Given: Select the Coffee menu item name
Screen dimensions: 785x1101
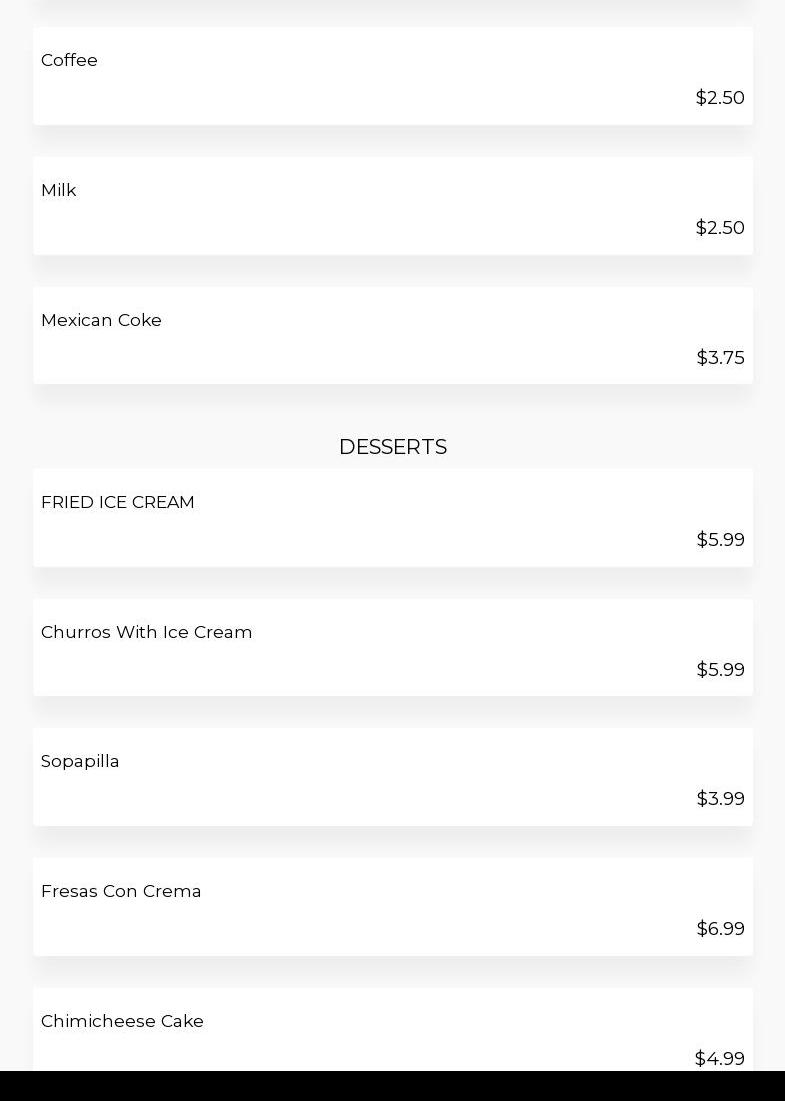Looking at the screenshot, I should pos(69,60).
